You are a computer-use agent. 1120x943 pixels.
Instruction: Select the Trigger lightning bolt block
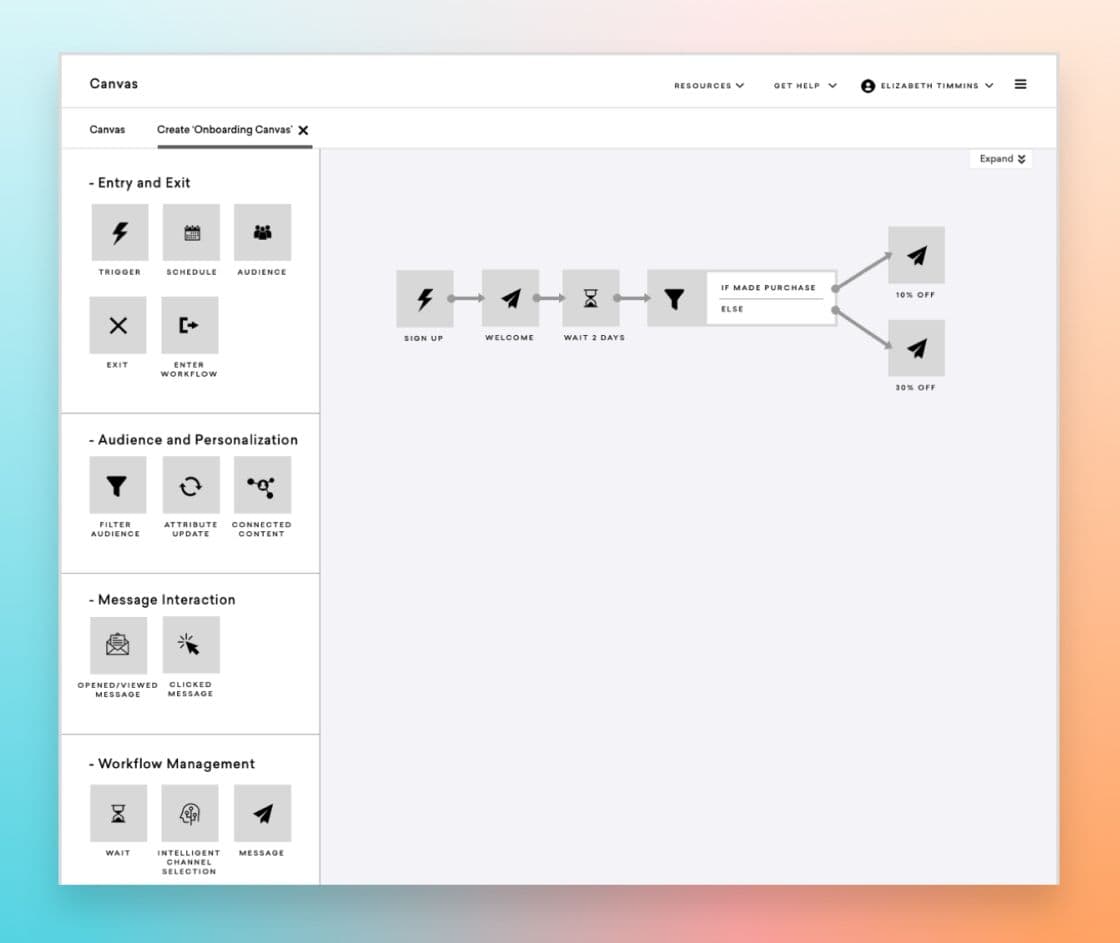pyautogui.click(x=120, y=233)
